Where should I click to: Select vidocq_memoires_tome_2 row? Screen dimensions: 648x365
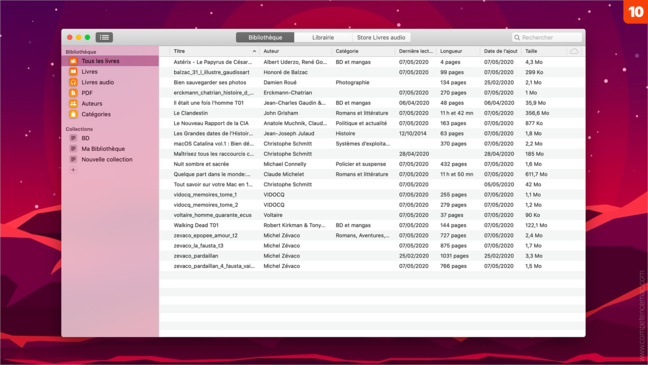coord(372,205)
